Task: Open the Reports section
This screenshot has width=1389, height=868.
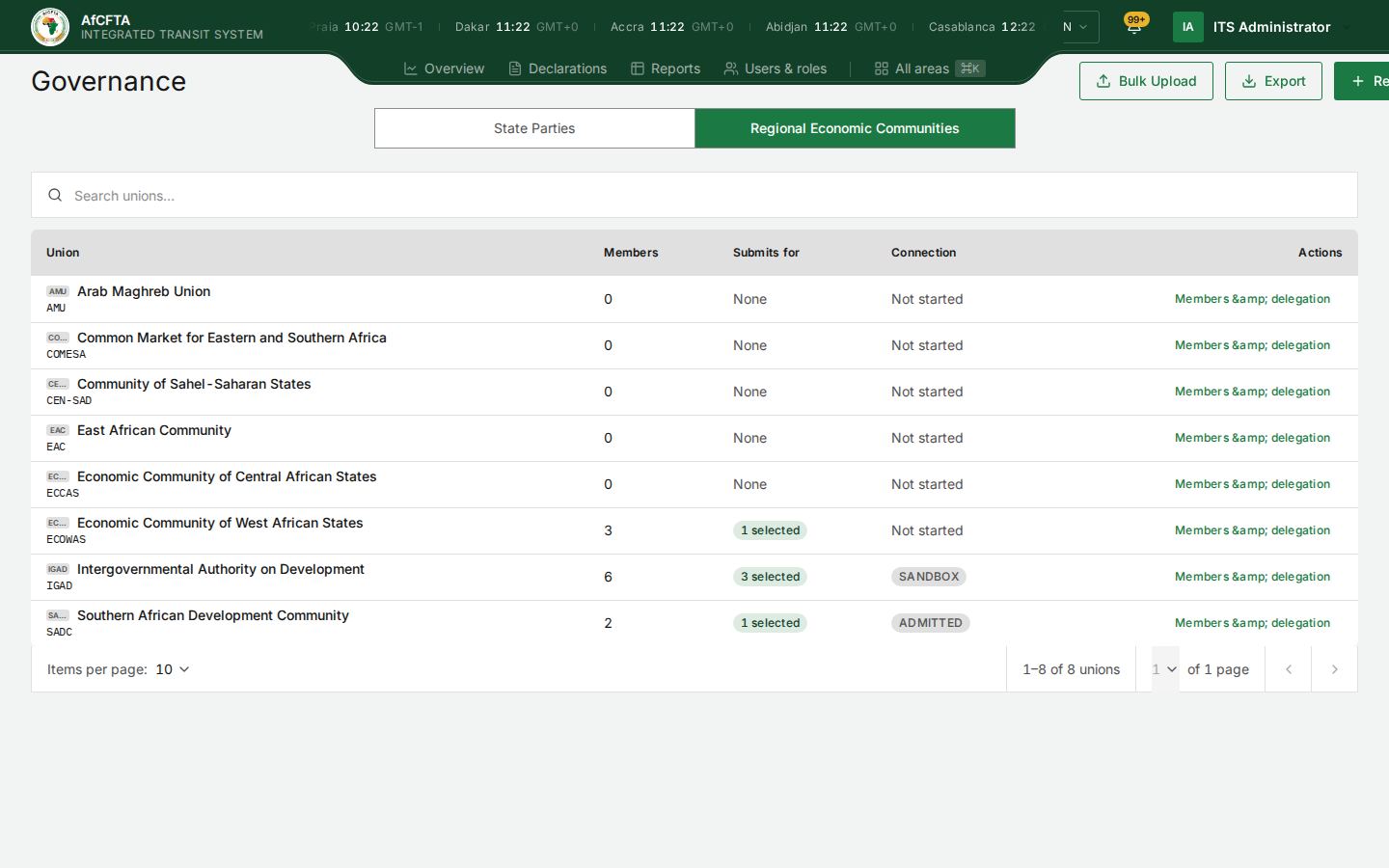Action: point(666,68)
